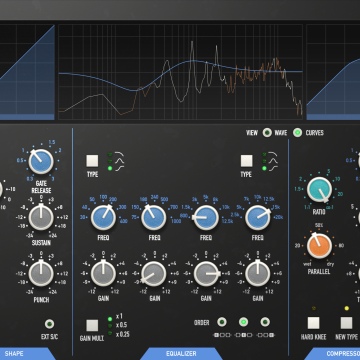Select the lit ORDER radio for EQ in middle
The width and height of the screenshot is (360, 360).
pos(244,322)
